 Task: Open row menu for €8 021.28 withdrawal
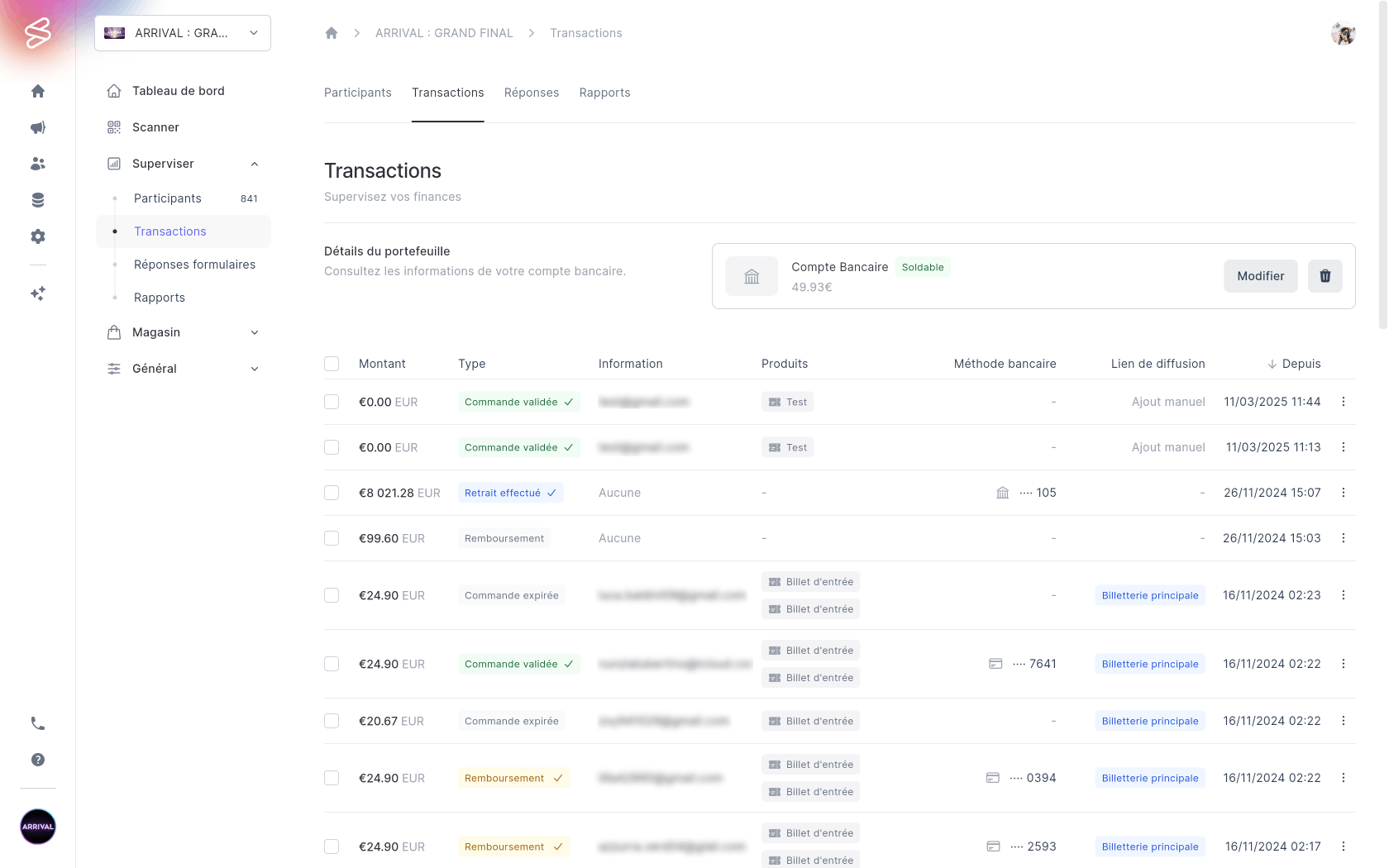(1343, 493)
